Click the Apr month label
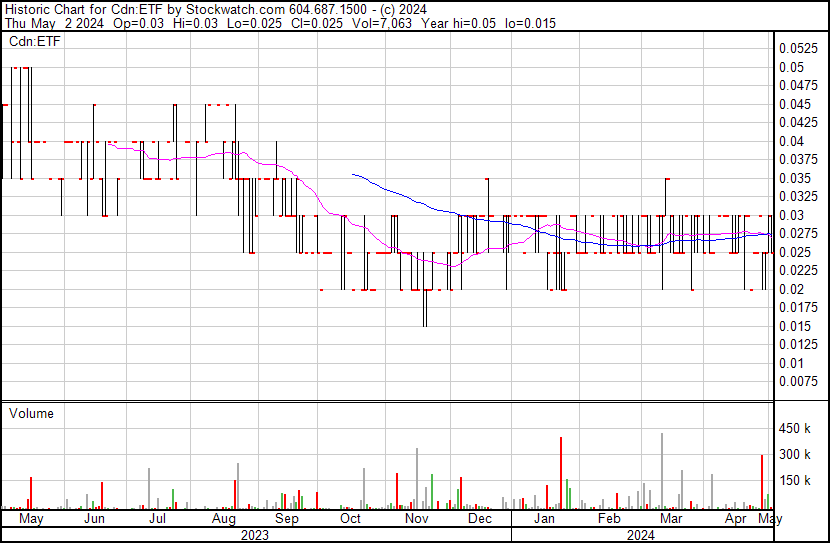 tap(736, 519)
